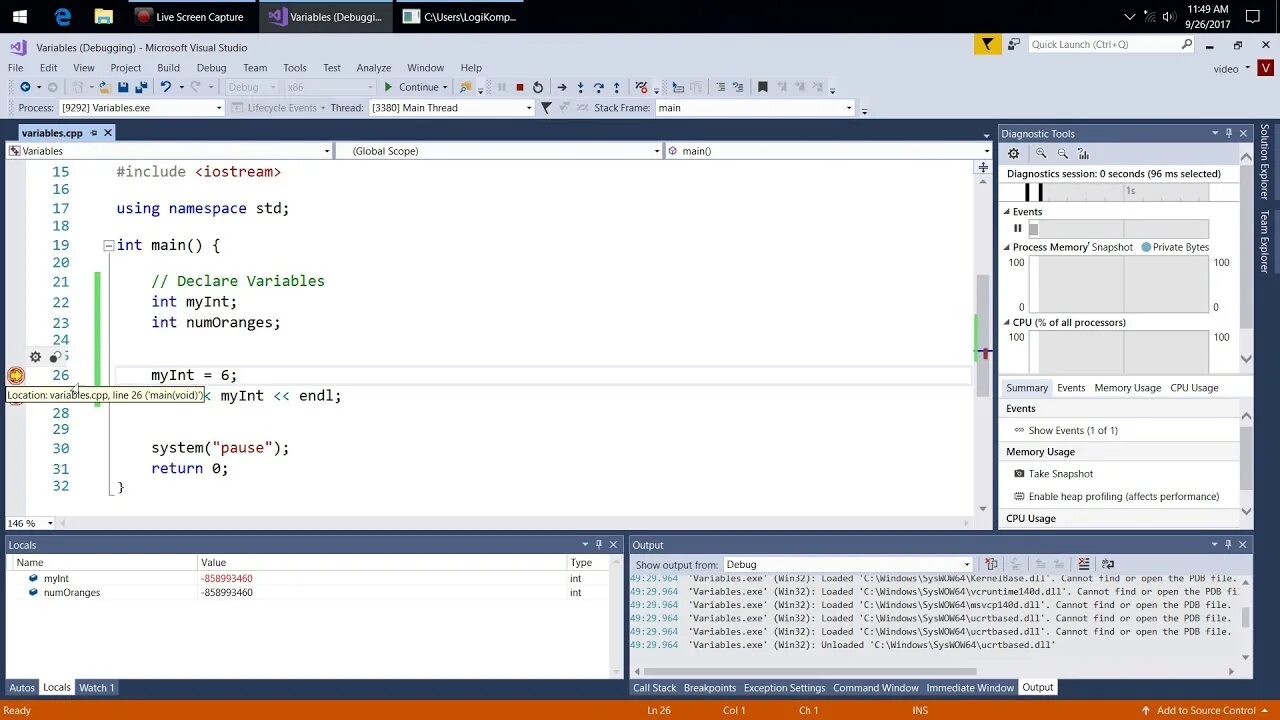Click the Windows Start button
This screenshot has width=1280, height=720.
20,16
